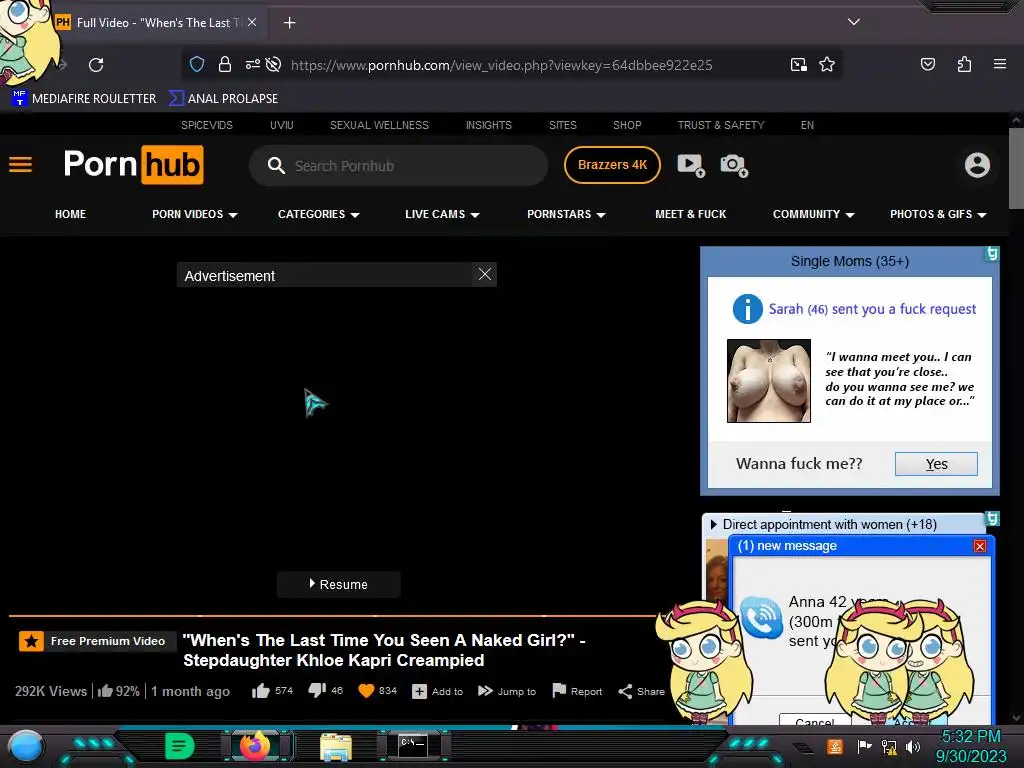
Task: Expand the list all tabs chevron
Action: coord(854,22)
